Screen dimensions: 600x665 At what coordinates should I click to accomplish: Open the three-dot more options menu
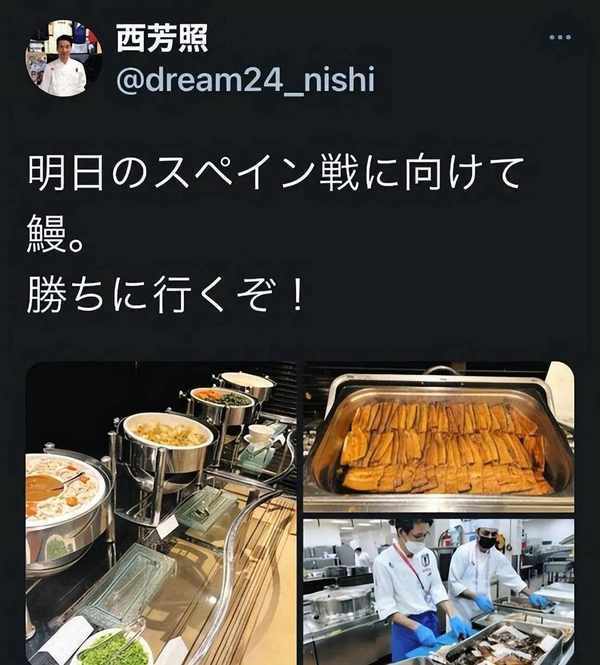pos(560,37)
